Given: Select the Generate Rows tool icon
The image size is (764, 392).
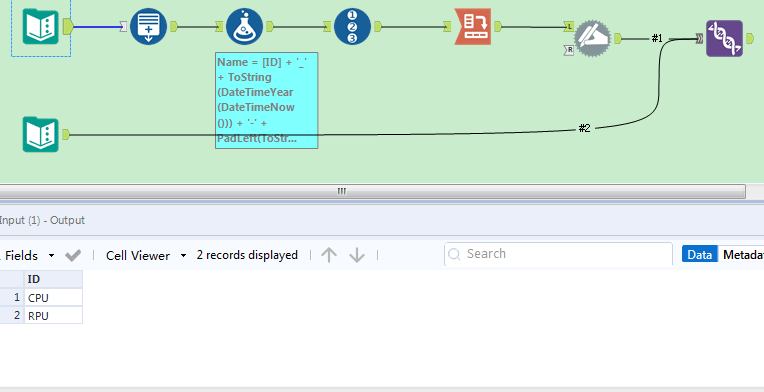Looking at the screenshot, I should 148,27.
